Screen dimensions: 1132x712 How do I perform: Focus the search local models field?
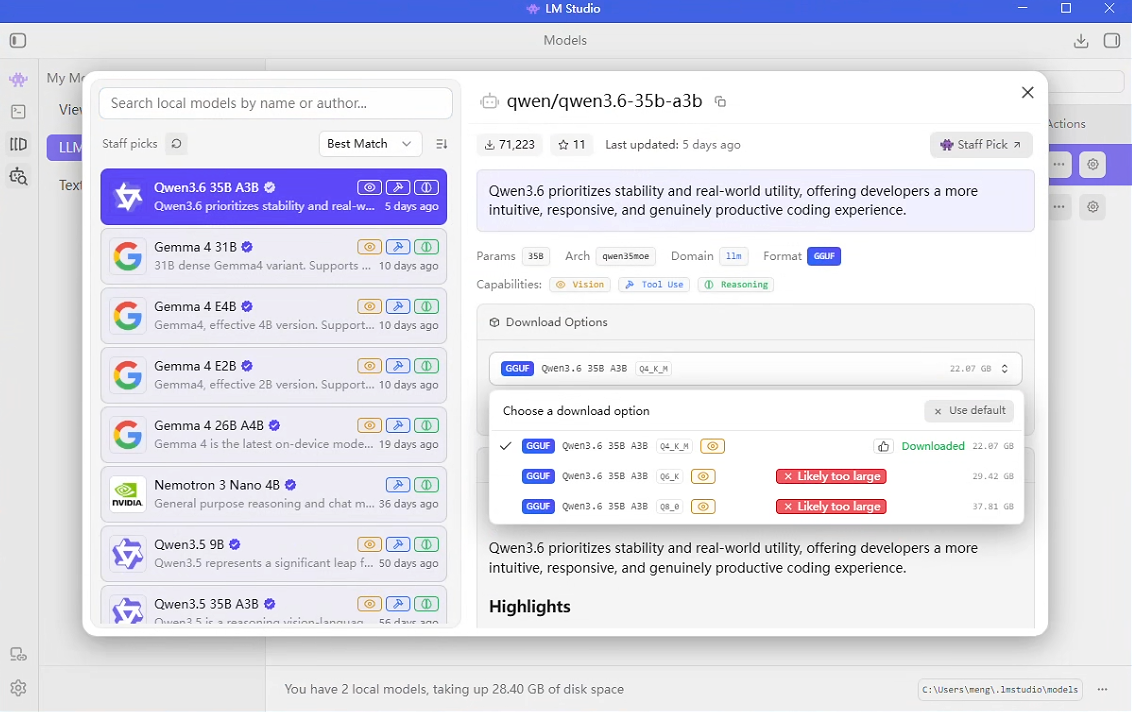coord(275,103)
